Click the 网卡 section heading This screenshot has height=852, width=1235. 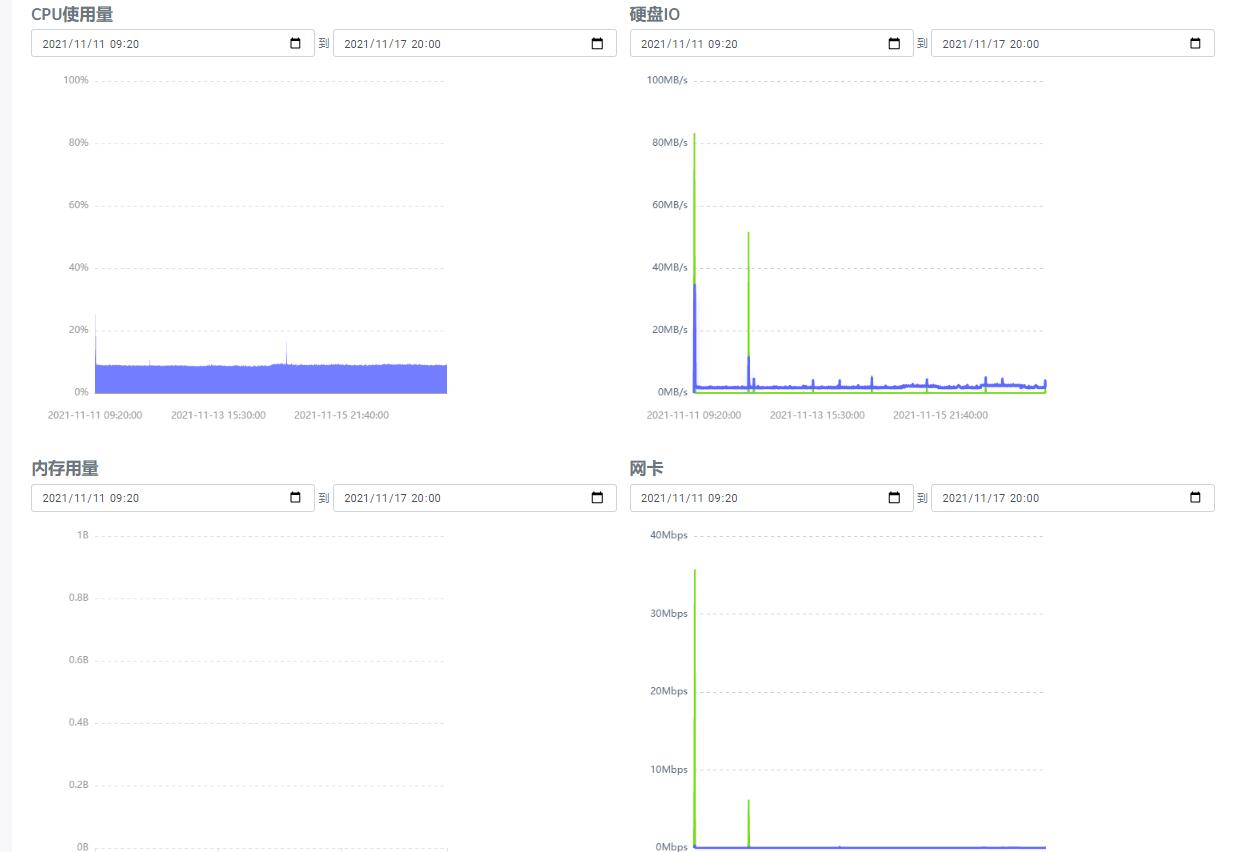coord(646,468)
